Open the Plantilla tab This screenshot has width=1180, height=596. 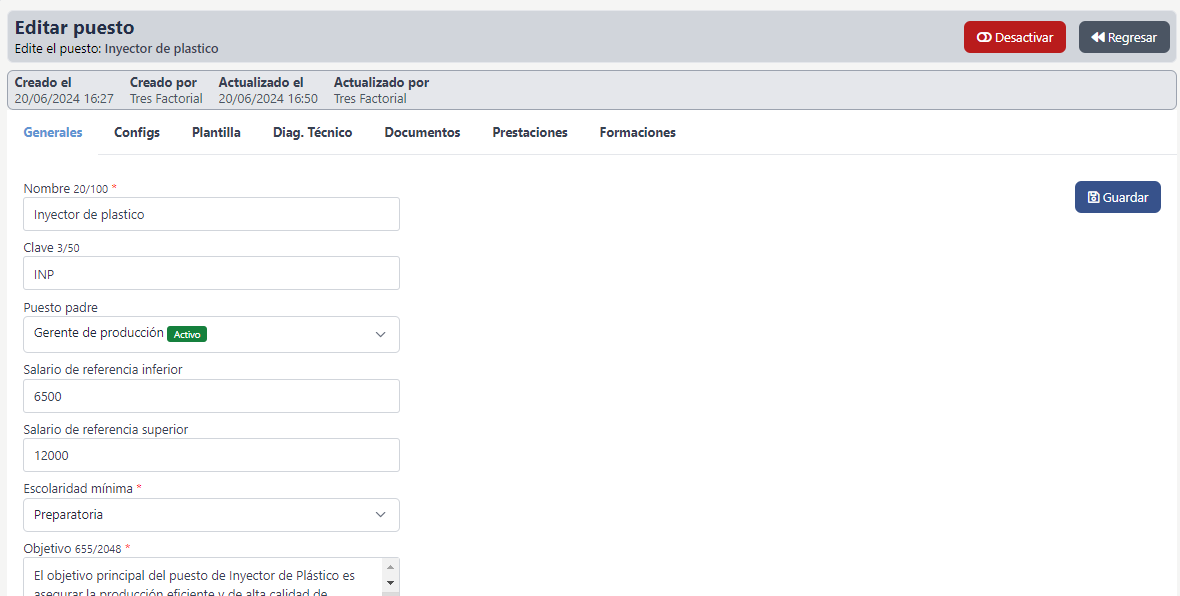coord(216,132)
